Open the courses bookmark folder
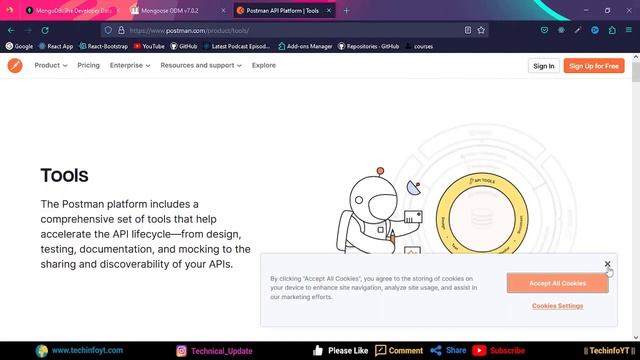 (x=419, y=46)
